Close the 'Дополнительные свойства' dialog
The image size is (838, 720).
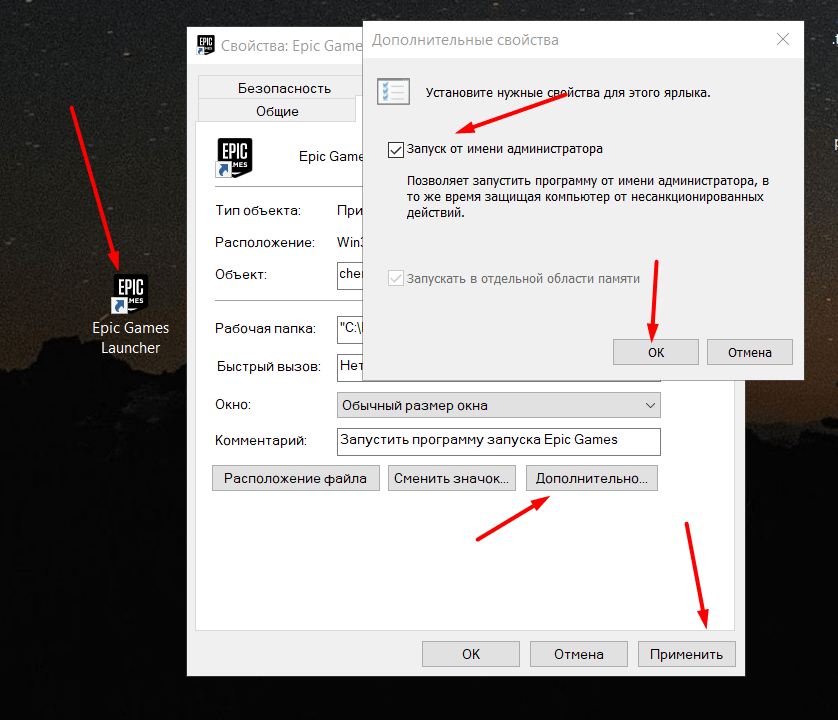[783, 40]
